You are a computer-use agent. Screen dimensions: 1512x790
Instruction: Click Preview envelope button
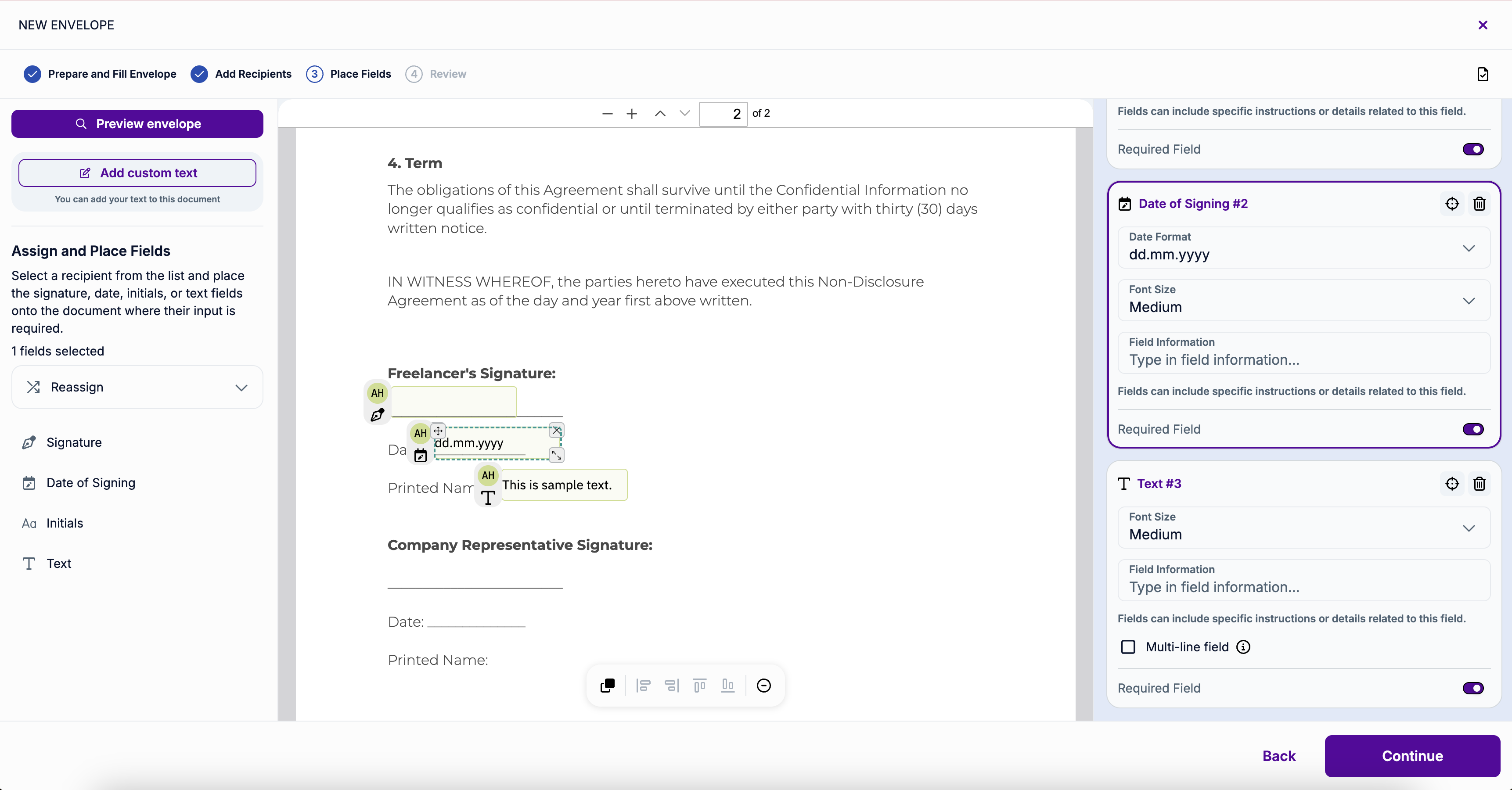tap(137, 124)
